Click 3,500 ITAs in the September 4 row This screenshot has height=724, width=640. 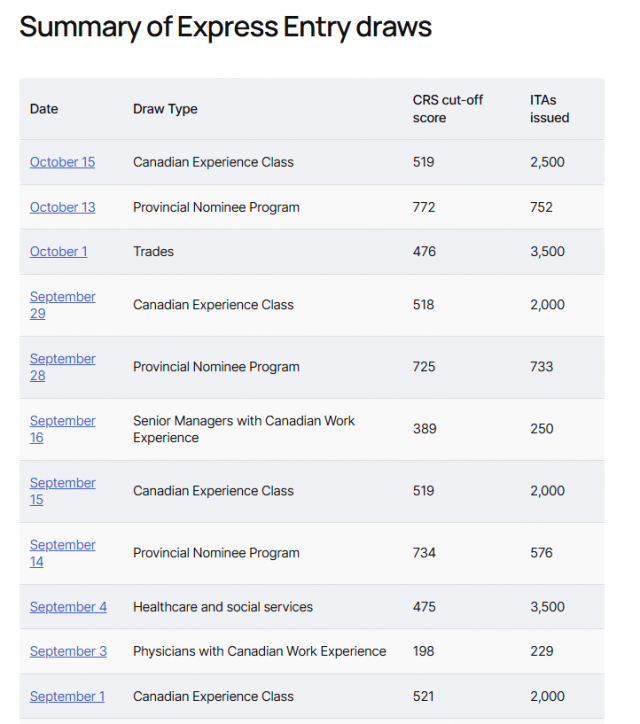pyautogui.click(x=547, y=607)
